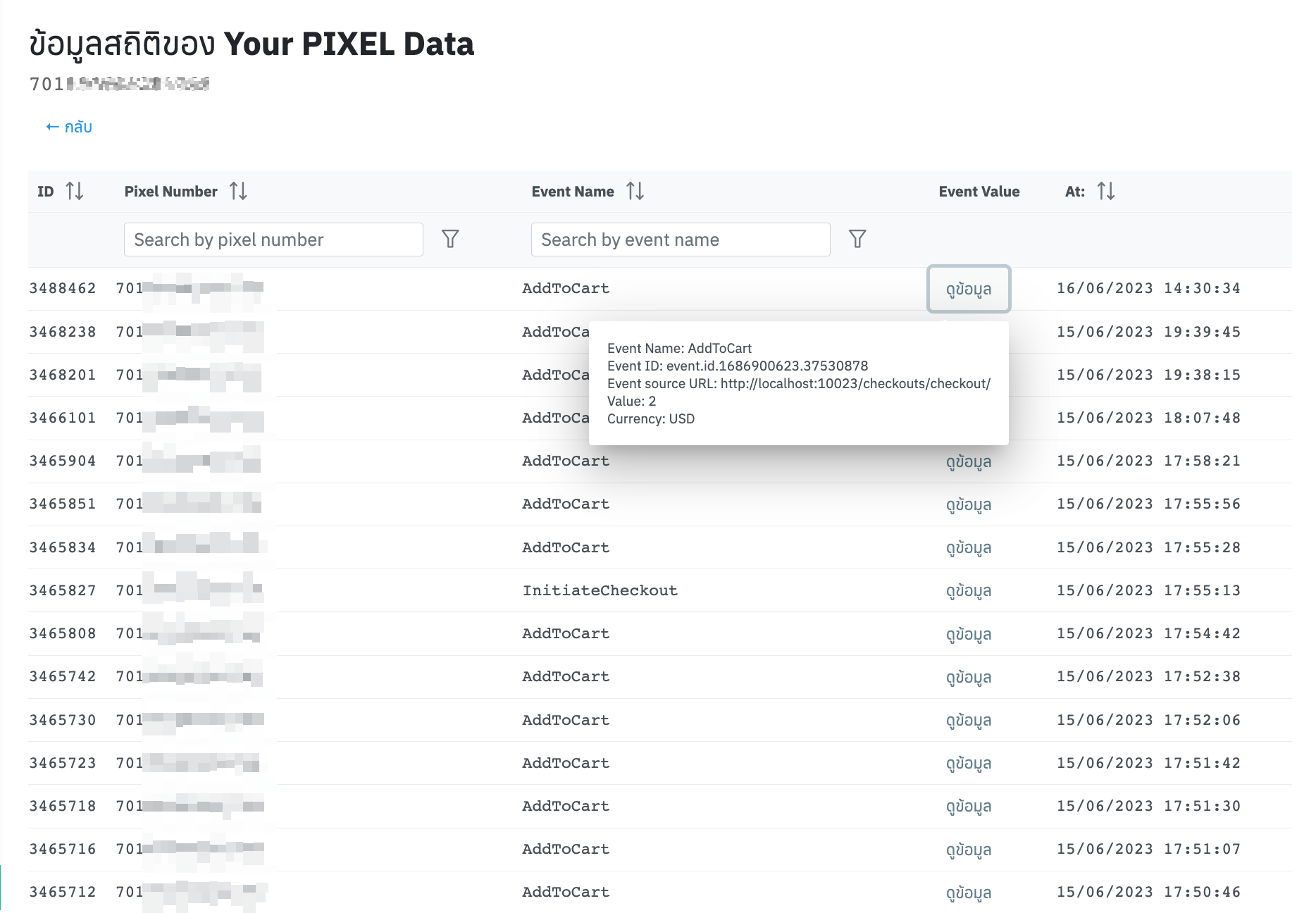Open ดูข้อมูล for row 3465808

click(x=968, y=634)
